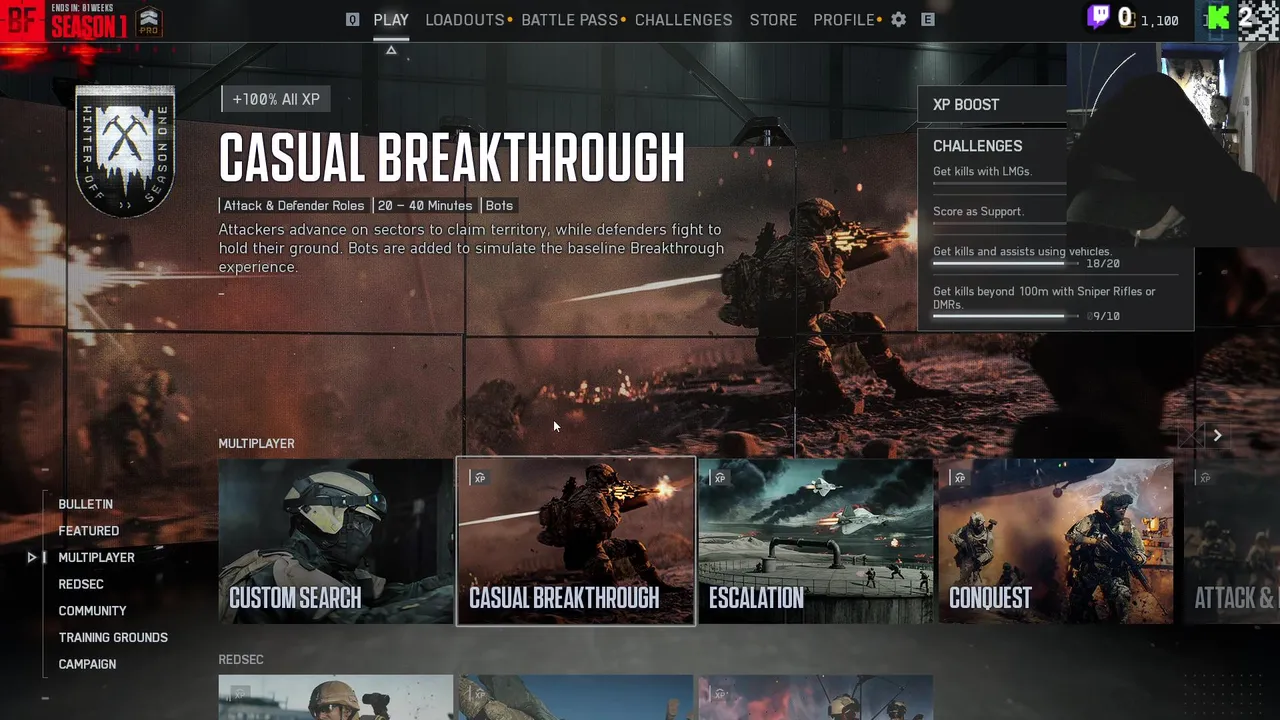1280x720 pixels.
Task: Jump to the Redsec section in sidebar
Action: point(81,584)
